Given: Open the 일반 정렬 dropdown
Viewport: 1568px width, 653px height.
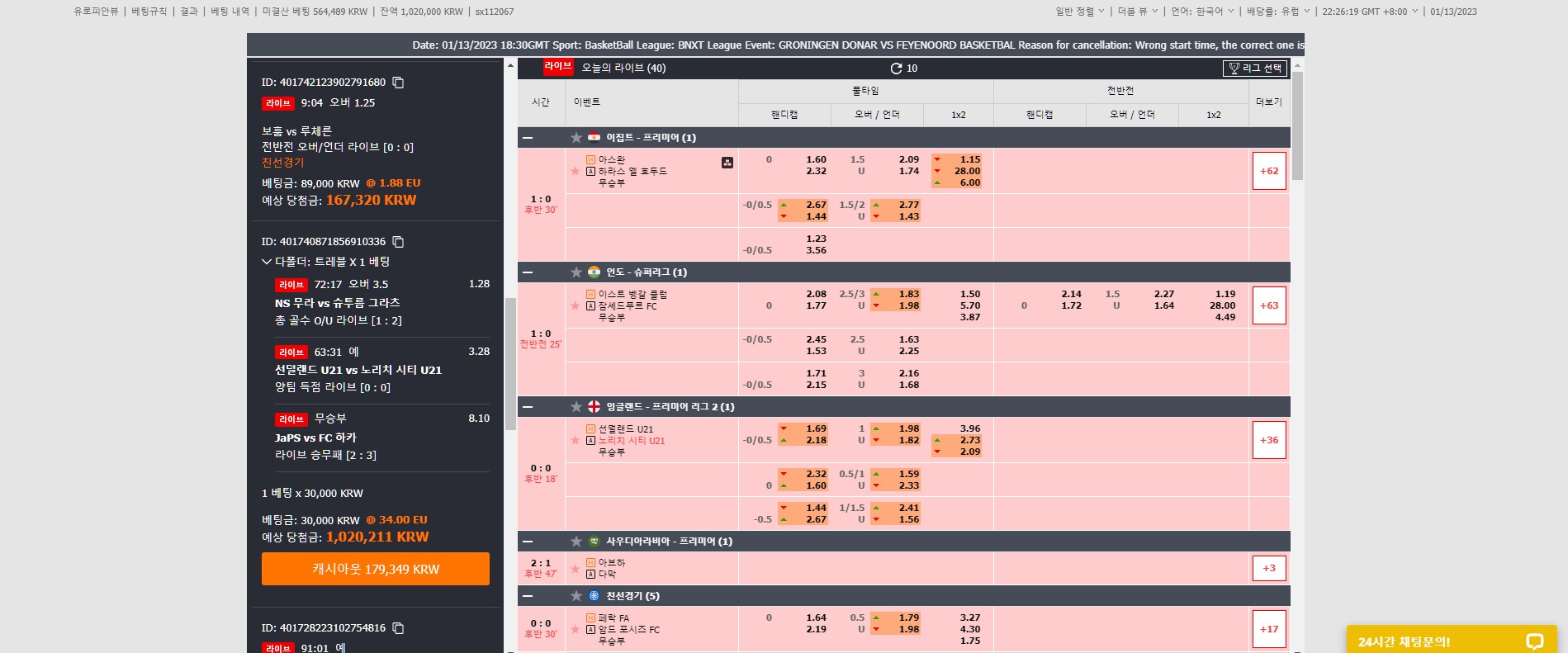Looking at the screenshot, I should tap(1079, 12).
